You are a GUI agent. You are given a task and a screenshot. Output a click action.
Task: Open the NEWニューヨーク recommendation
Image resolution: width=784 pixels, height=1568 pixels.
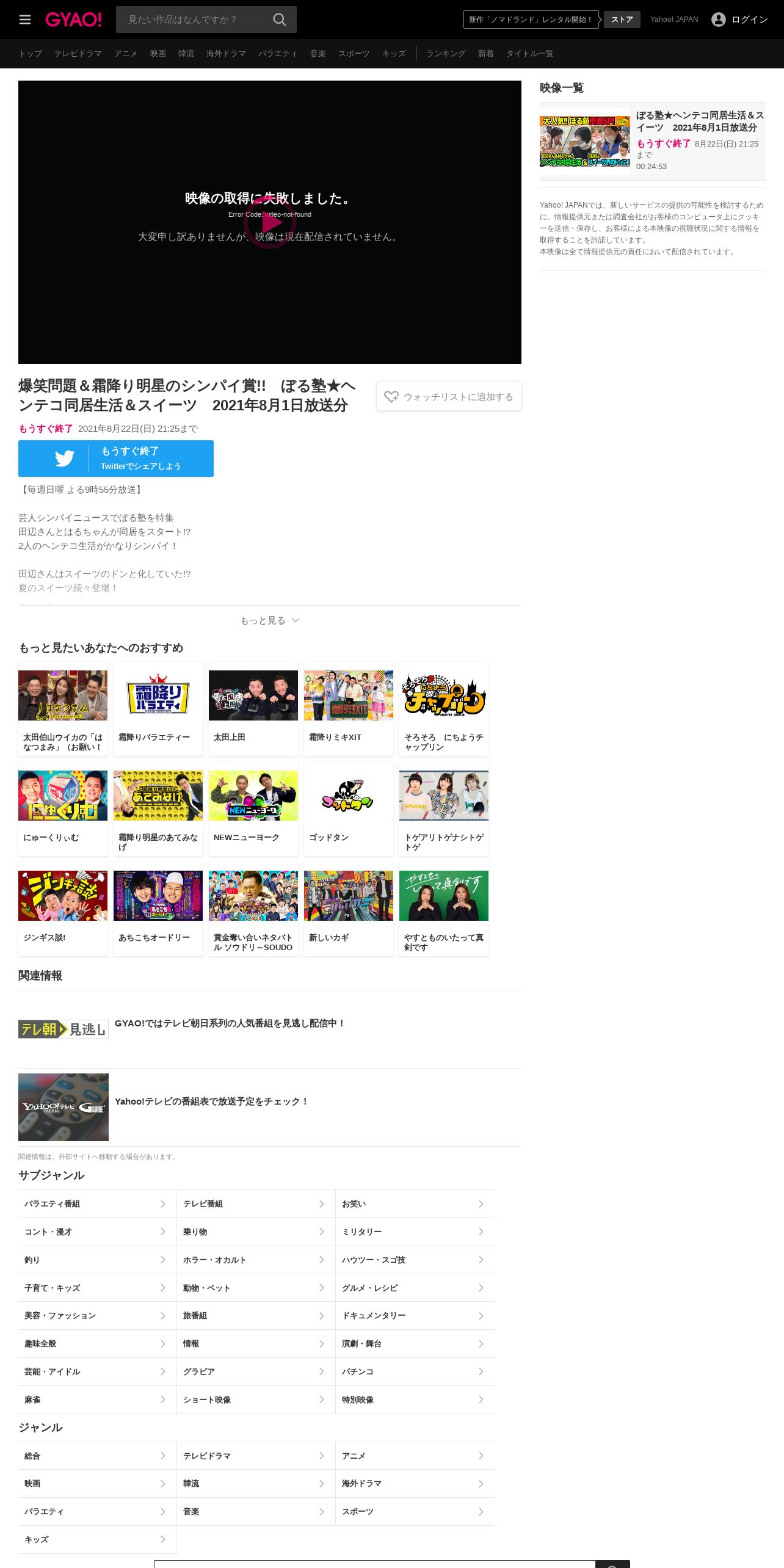coord(253,809)
